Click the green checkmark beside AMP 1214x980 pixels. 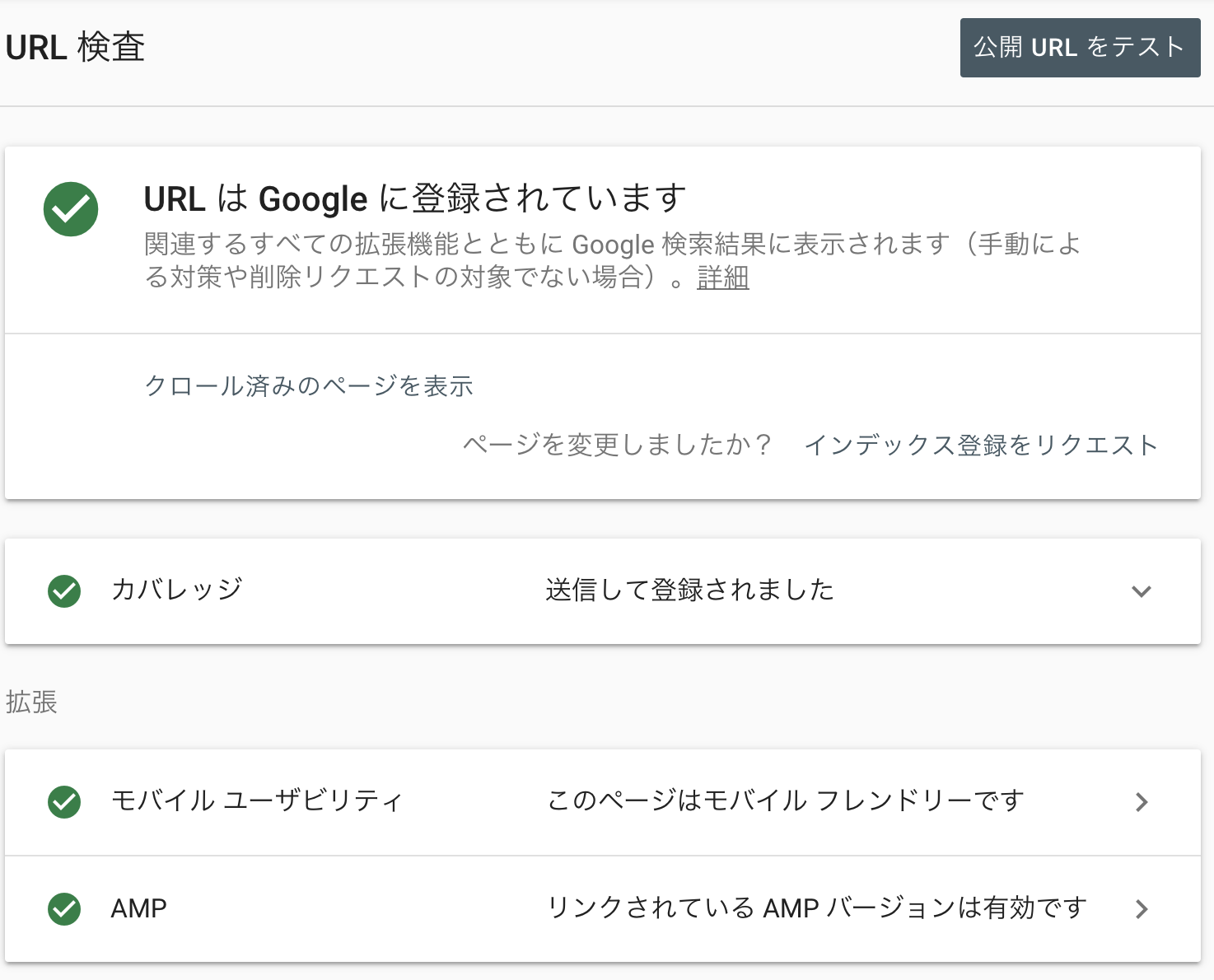64,909
